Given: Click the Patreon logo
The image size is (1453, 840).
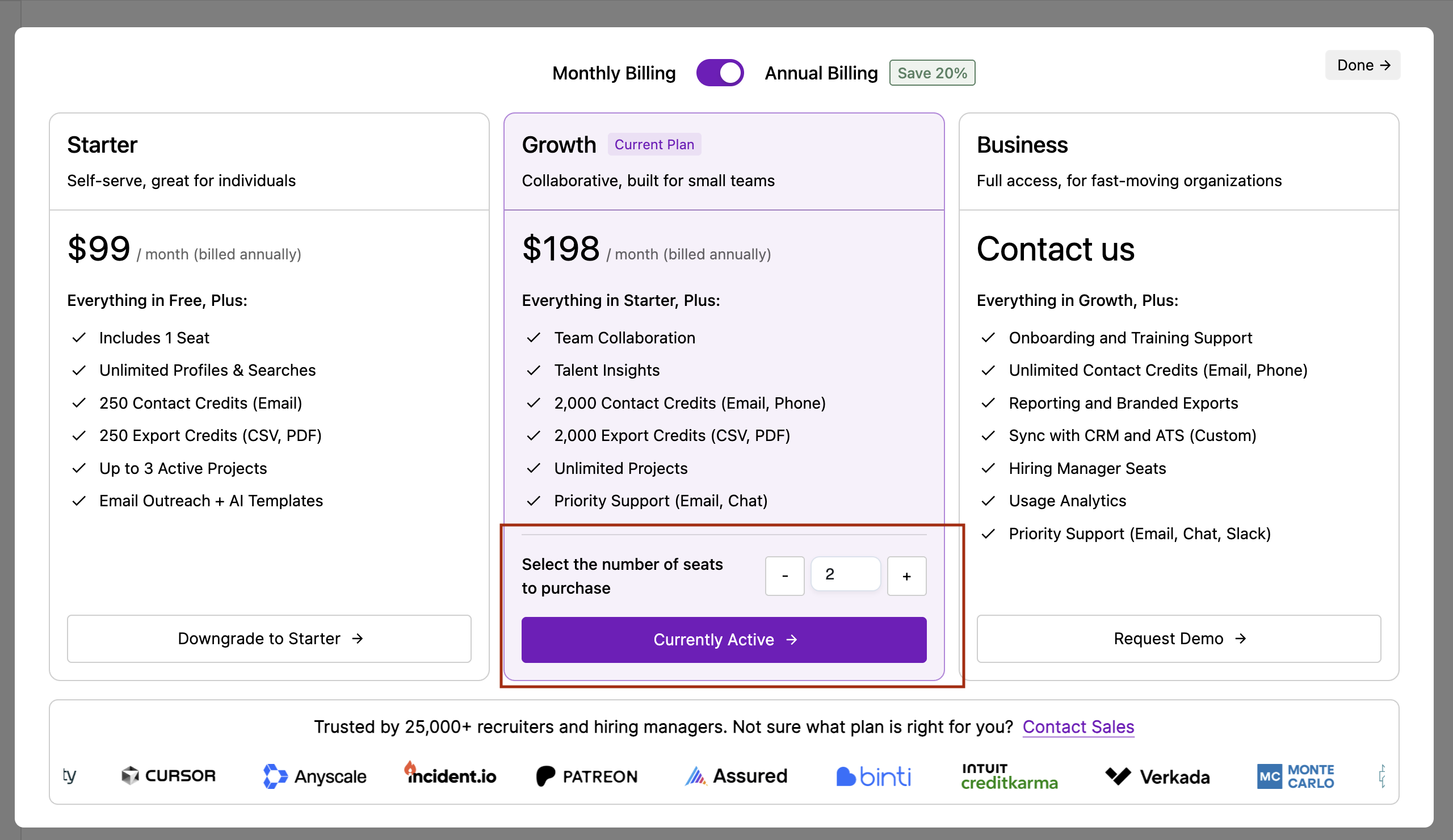Looking at the screenshot, I should (587, 776).
